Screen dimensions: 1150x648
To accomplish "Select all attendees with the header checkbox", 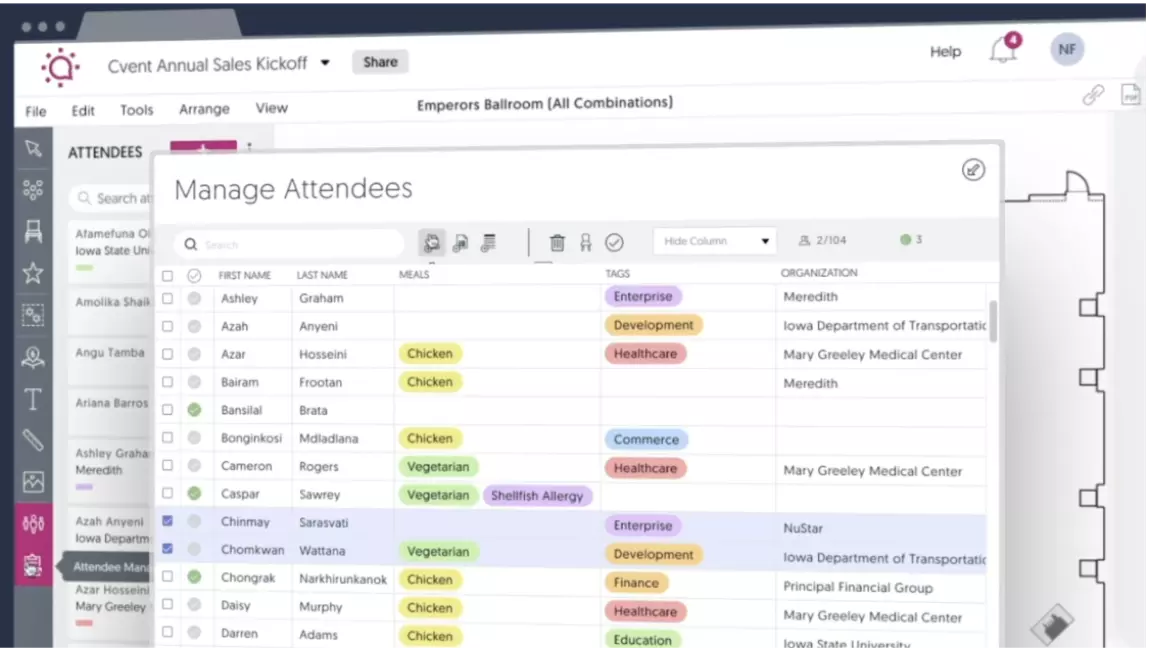I will click(x=167, y=275).
